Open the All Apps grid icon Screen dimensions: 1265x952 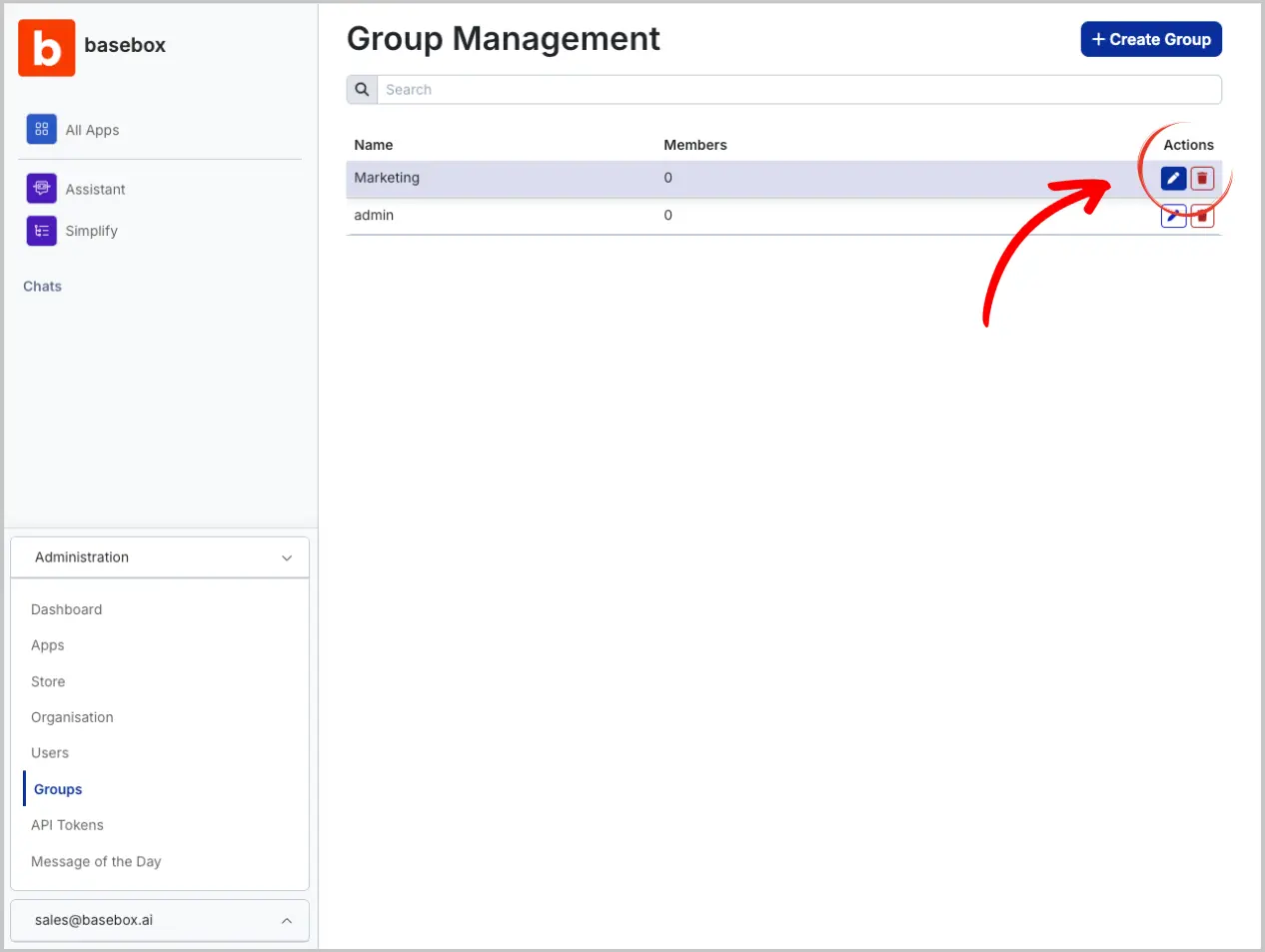pyautogui.click(x=41, y=129)
